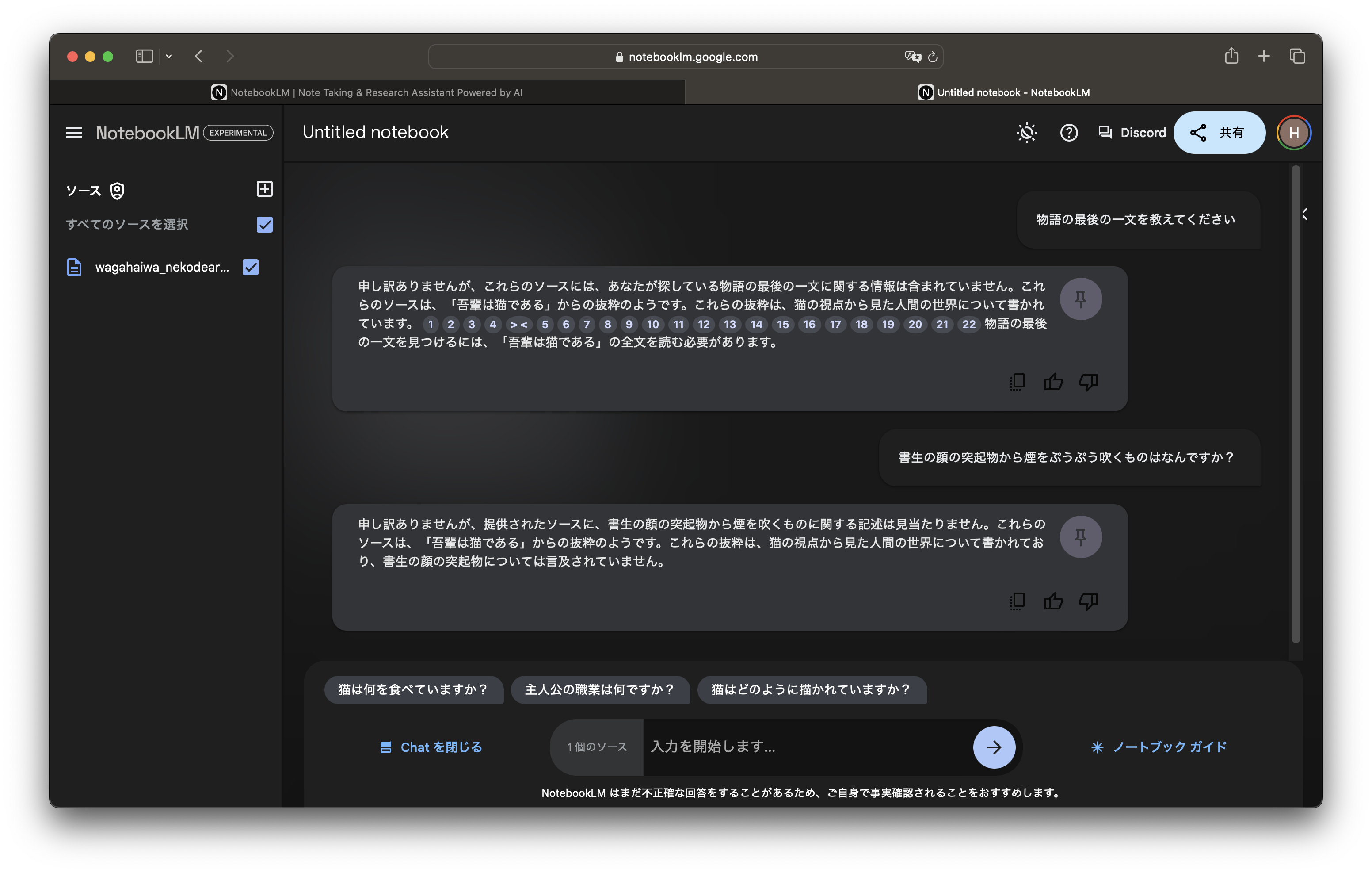The width and height of the screenshot is (1372, 873).
Task: Pin the first response to notes
Action: [1080, 299]
